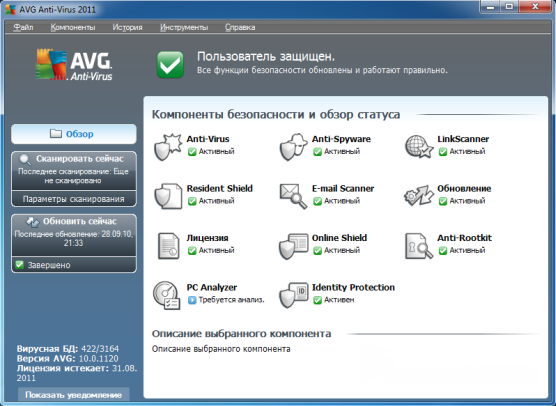
Task: Open the PC Analyzer gauge icon
Action: click(x=167, y=295)
